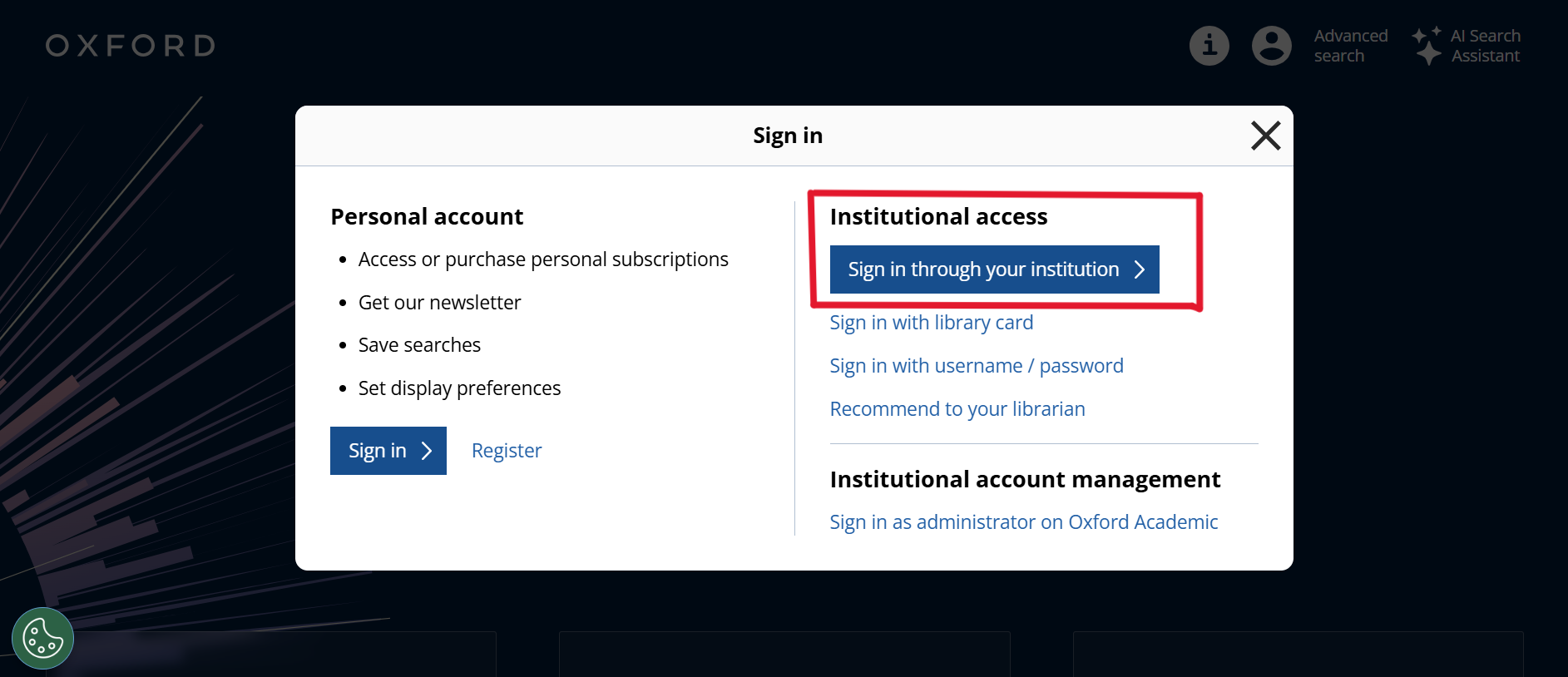Click the Sign in dialog title
Screen dimensions: 1568x677
coord(787,136)
